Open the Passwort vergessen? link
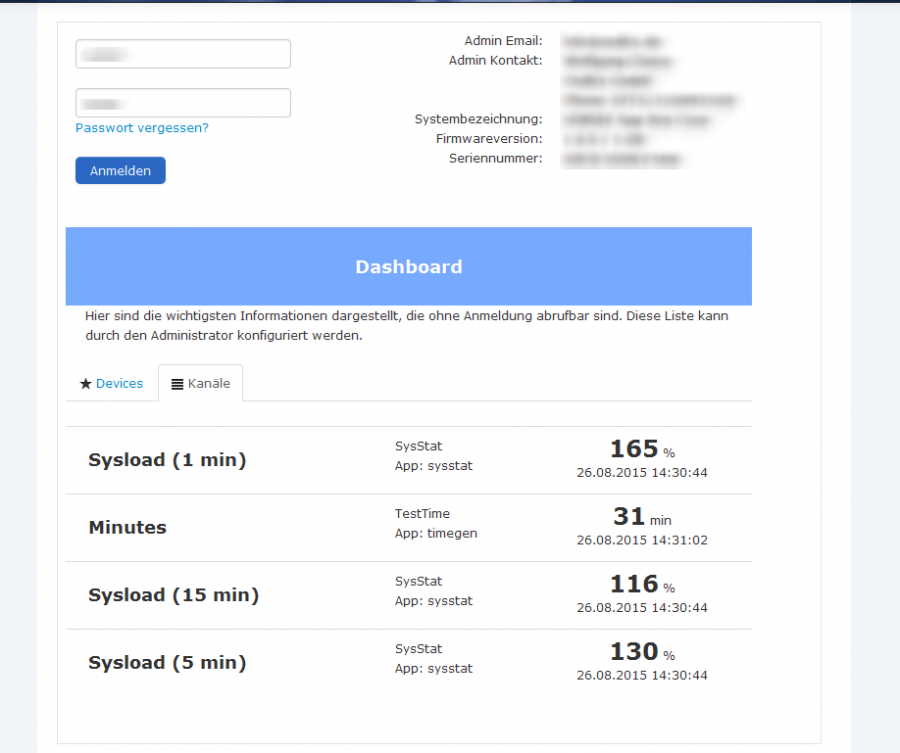 coord(142,128)
